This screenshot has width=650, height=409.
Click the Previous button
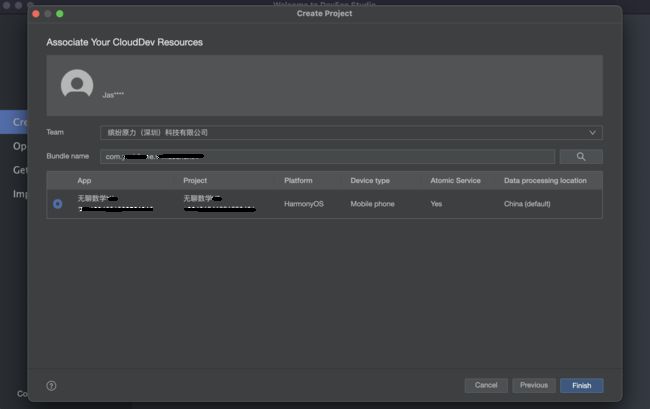(534, 385)
